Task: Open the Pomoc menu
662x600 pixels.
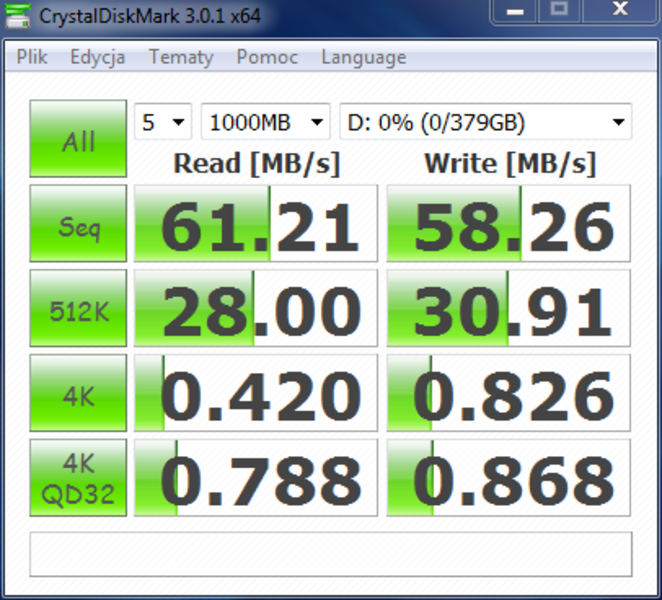Action: [267, 57]
